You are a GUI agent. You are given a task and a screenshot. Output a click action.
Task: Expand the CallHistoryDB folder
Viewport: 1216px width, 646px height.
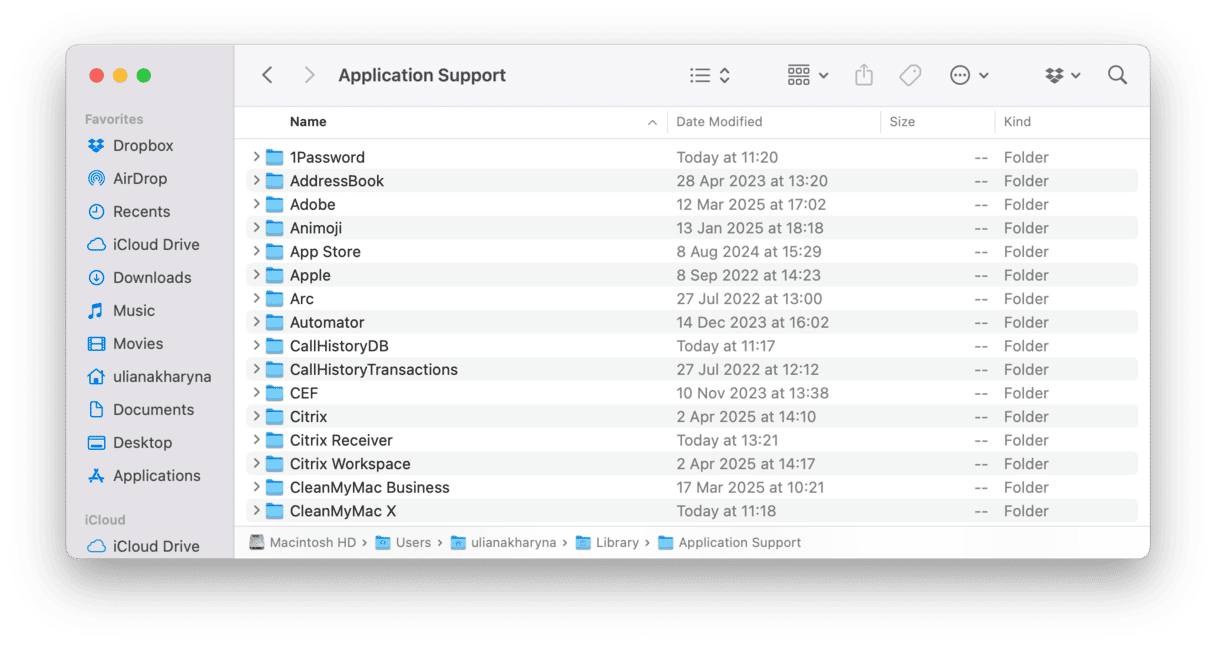coord(256,346)
